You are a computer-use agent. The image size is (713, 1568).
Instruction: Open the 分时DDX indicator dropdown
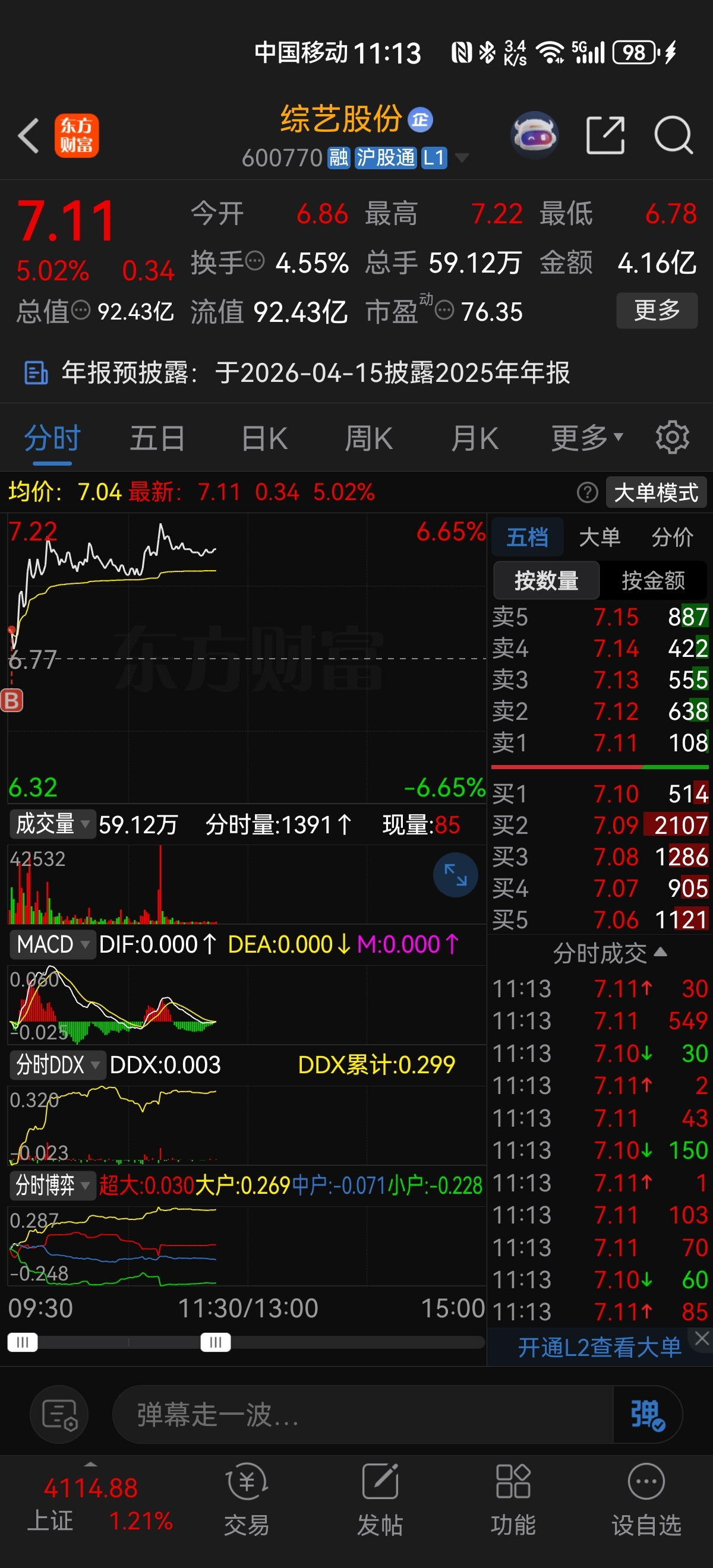pos(58,1065)
